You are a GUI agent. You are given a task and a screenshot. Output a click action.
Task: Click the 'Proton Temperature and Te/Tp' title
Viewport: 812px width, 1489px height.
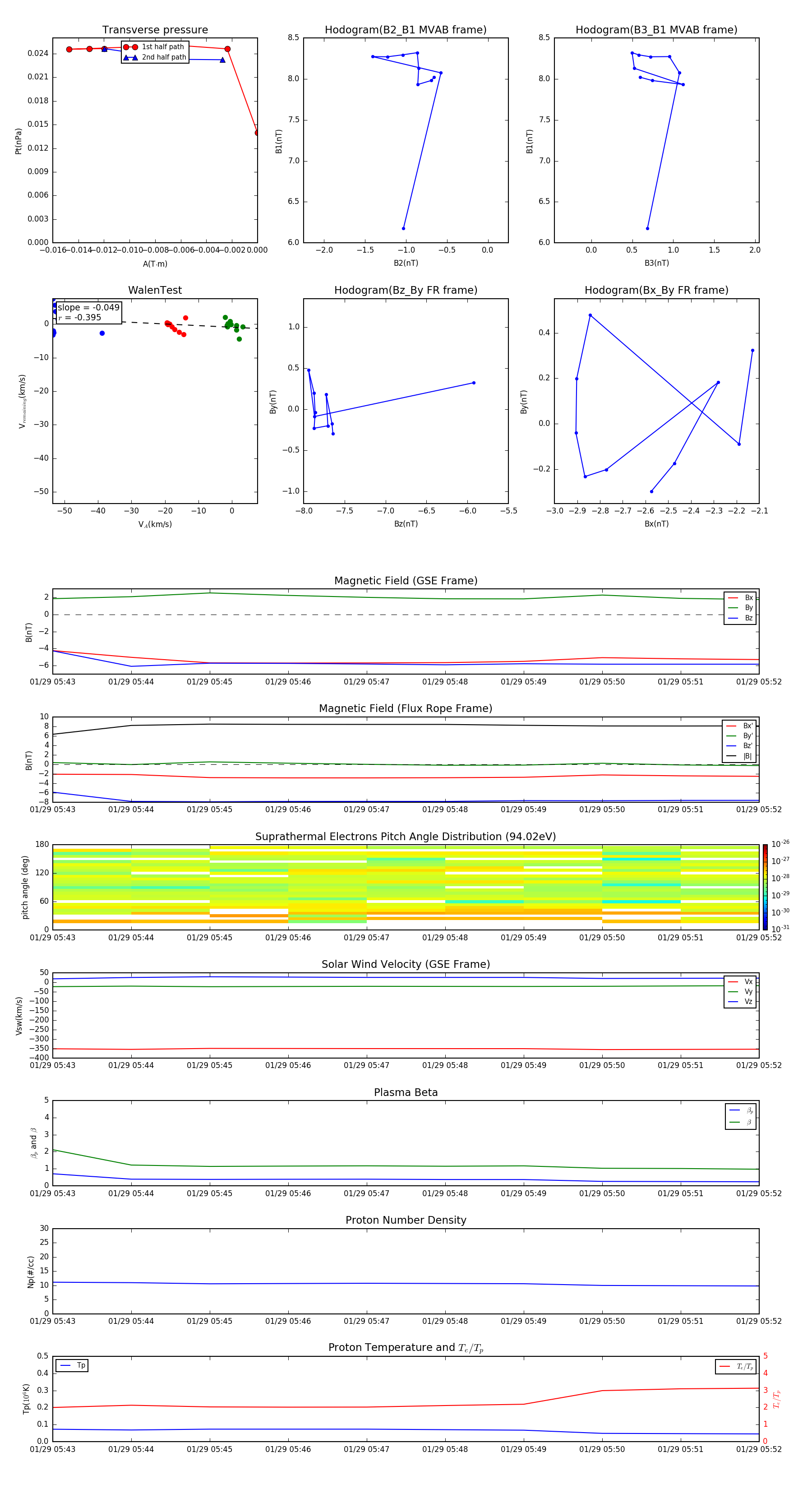pos(406,1347)
